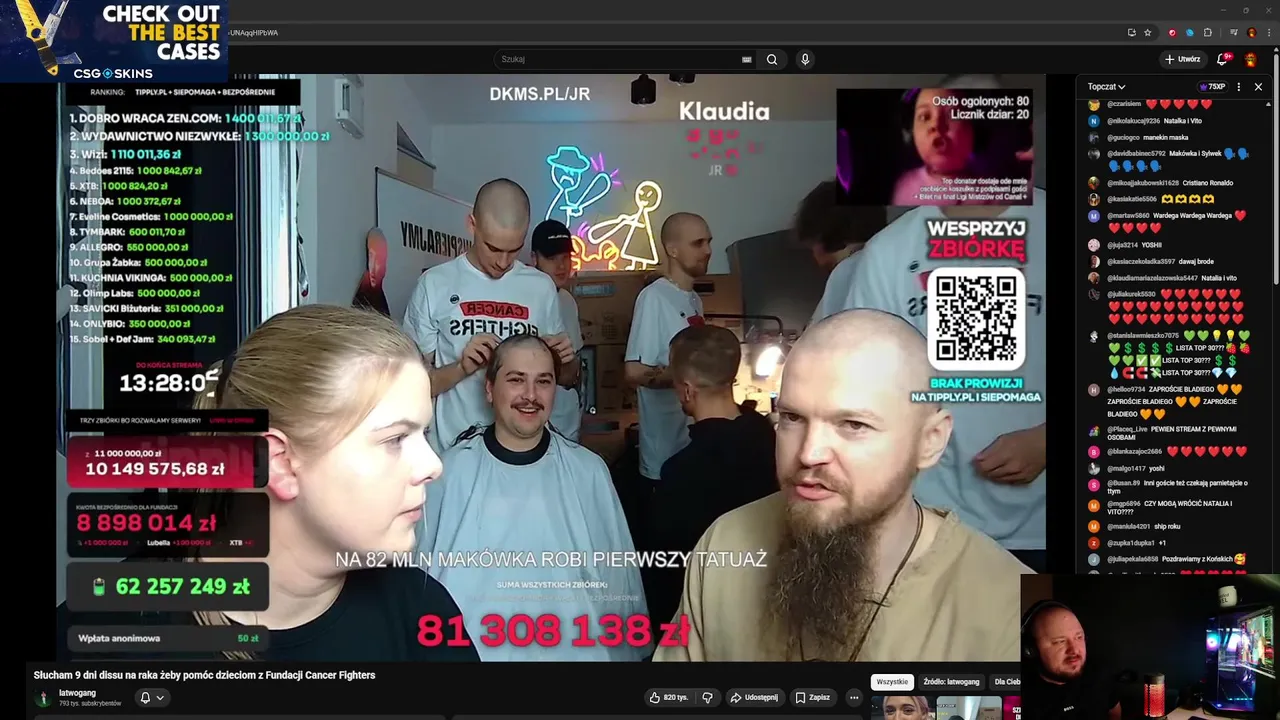This screenshot has width=1280, height=720.
Task: Click the video title text
Action: point(204,675)
